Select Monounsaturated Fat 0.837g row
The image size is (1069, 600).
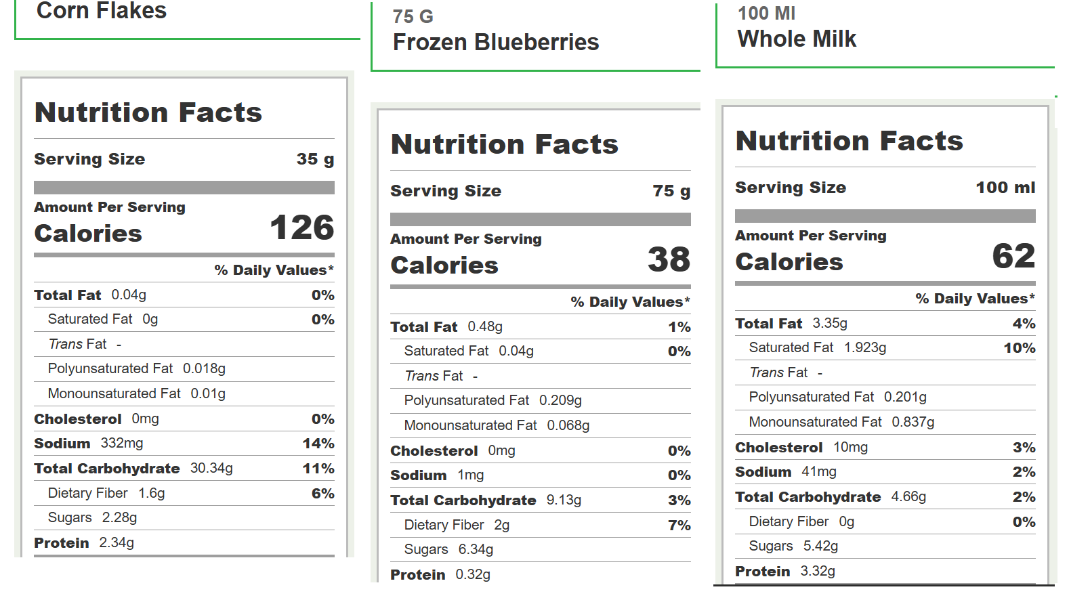(841, 422)
